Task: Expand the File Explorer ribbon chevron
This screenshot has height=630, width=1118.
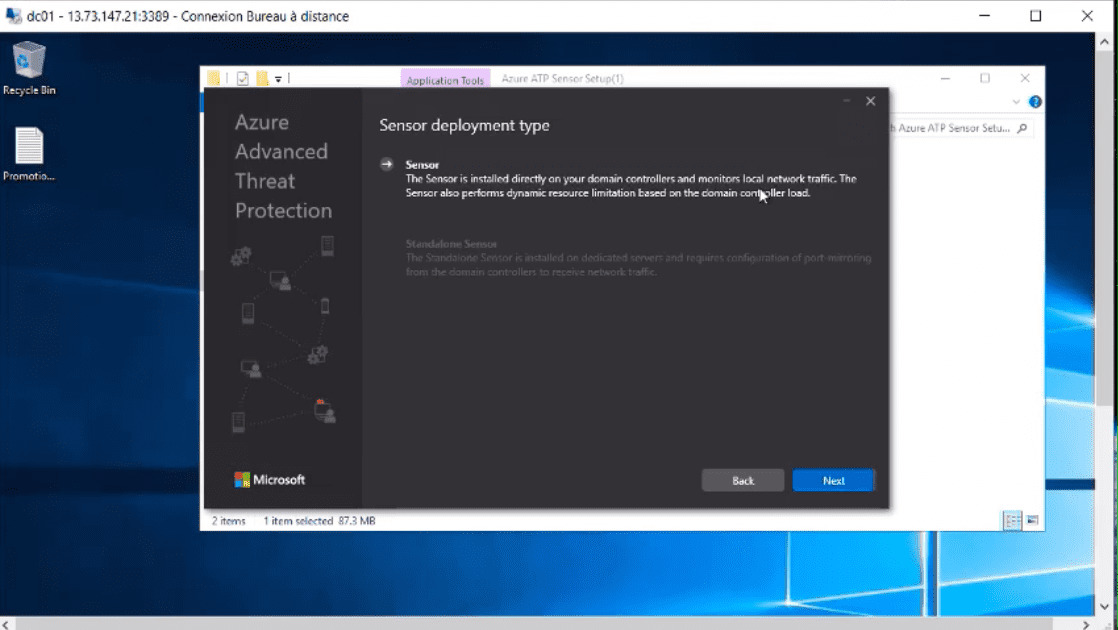Action: (1016, 102)
